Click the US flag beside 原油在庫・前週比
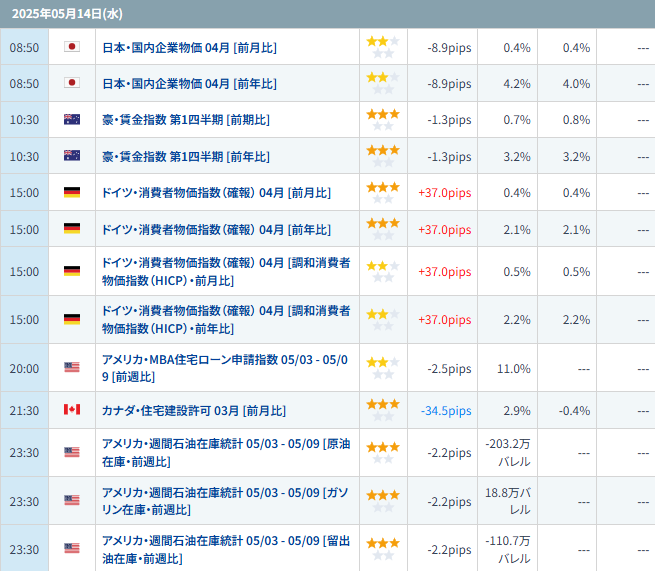655x571 pixels. (72, 452)
